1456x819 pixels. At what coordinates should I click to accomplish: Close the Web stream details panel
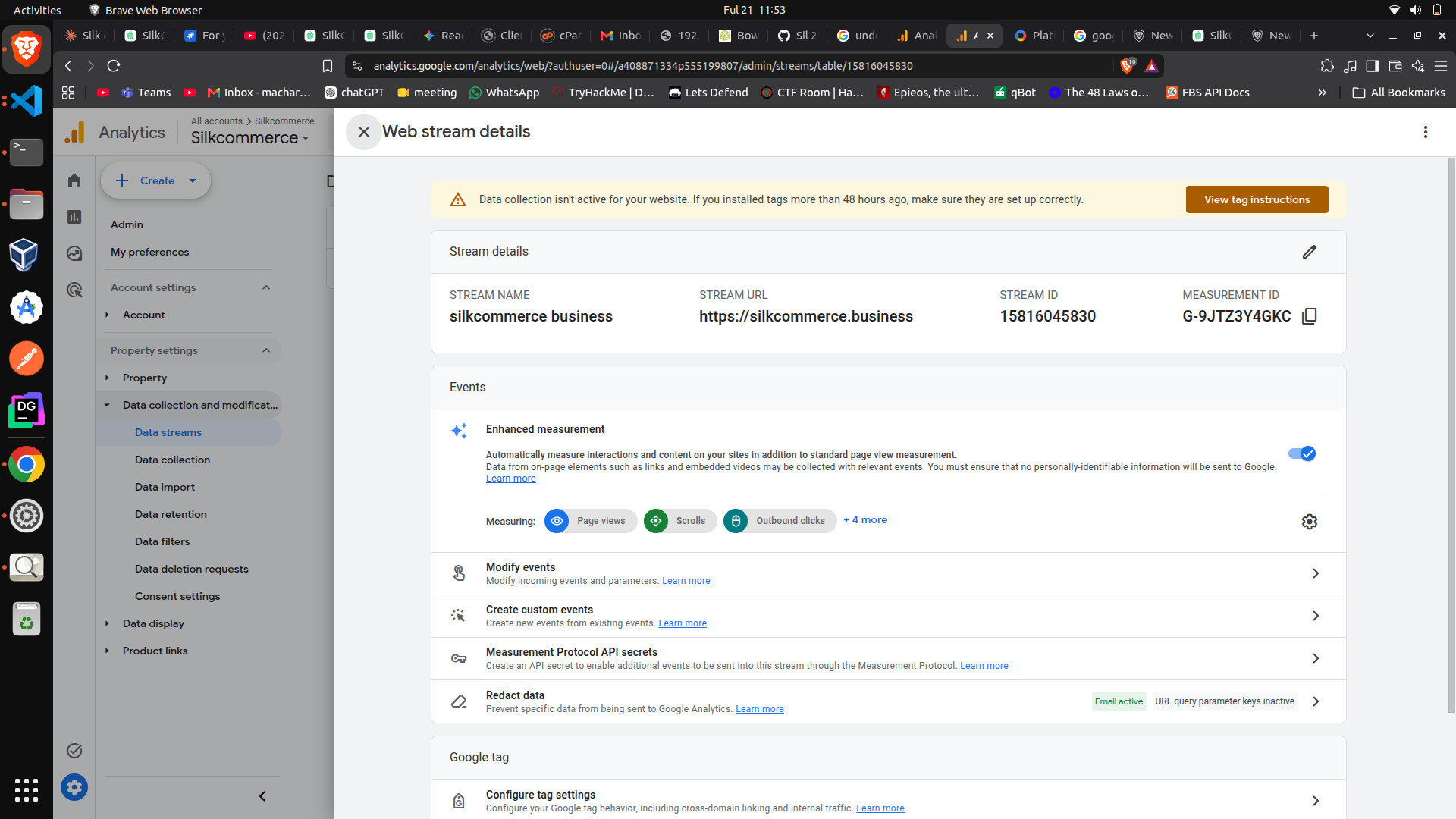coord(364,132)
